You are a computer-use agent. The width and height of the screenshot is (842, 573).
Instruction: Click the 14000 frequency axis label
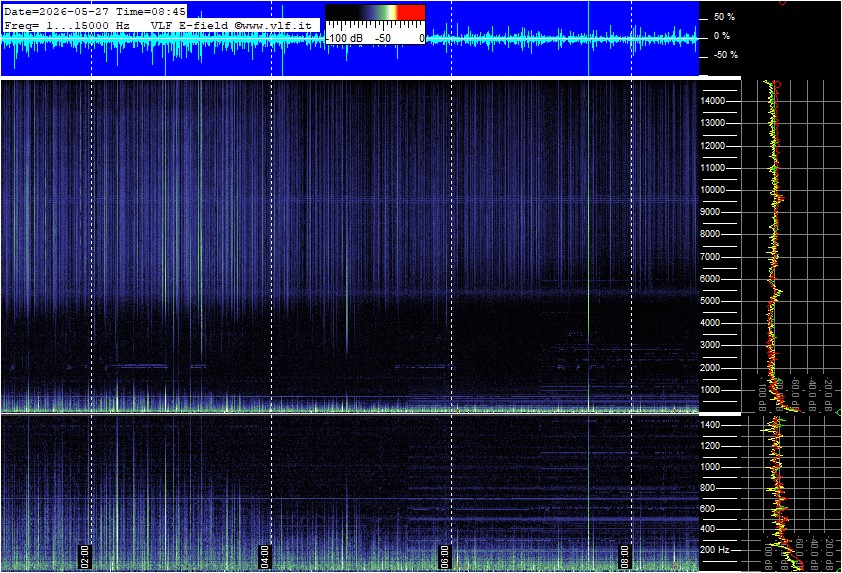tap(713, 101)
